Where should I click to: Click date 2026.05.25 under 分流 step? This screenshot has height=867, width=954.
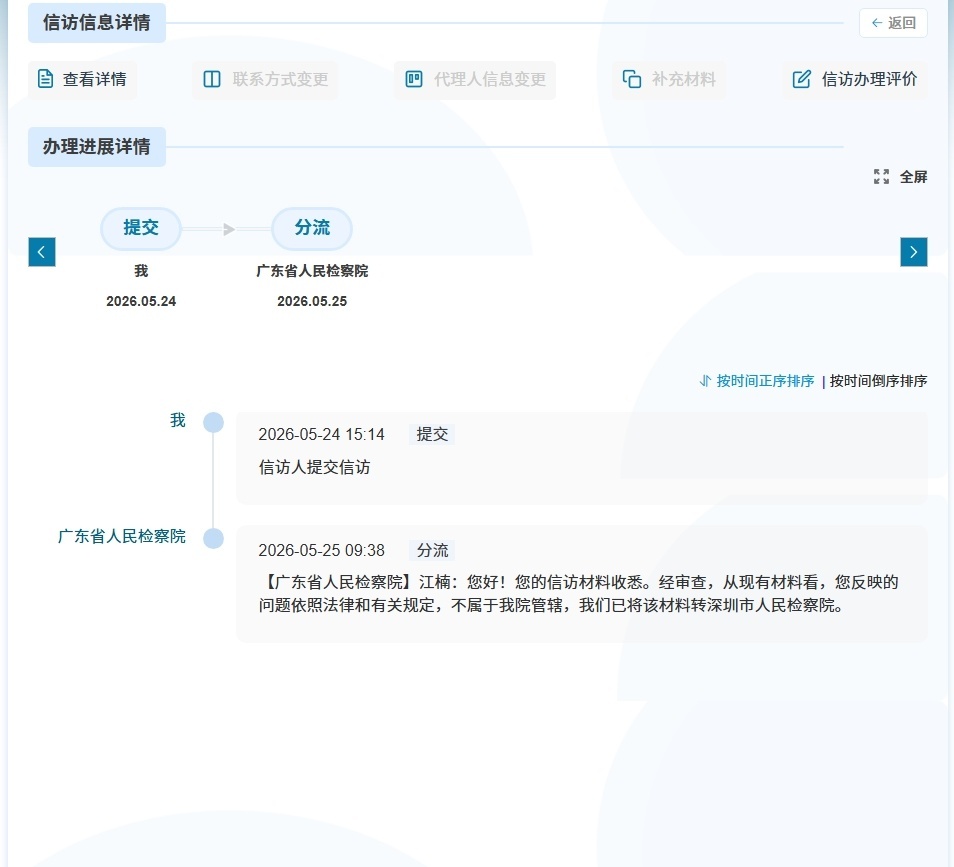click(x=312, y=301)
